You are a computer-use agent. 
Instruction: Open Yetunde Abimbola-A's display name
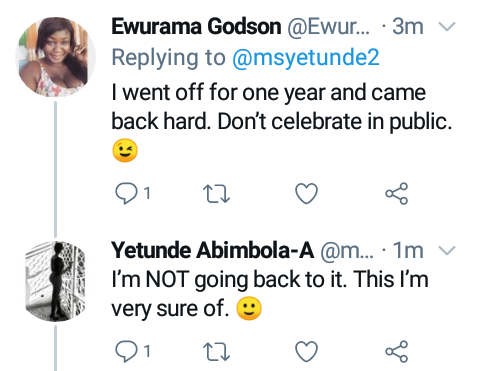point(213,250)
